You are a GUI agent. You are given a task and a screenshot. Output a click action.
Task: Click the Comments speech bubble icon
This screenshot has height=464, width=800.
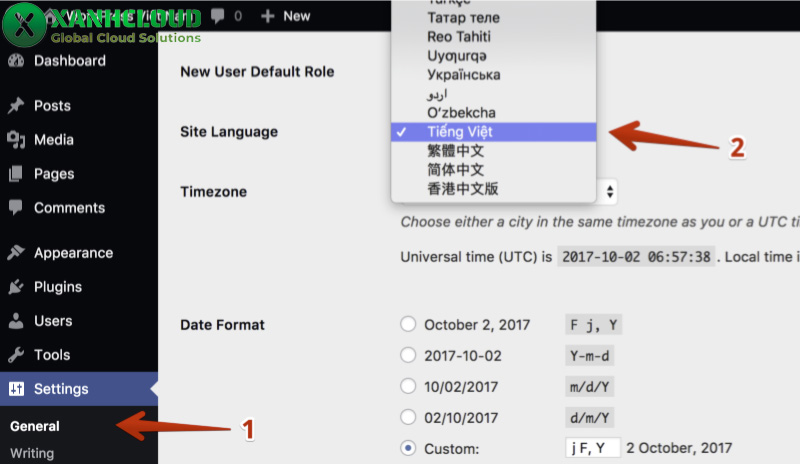click(x=15, y=208)
